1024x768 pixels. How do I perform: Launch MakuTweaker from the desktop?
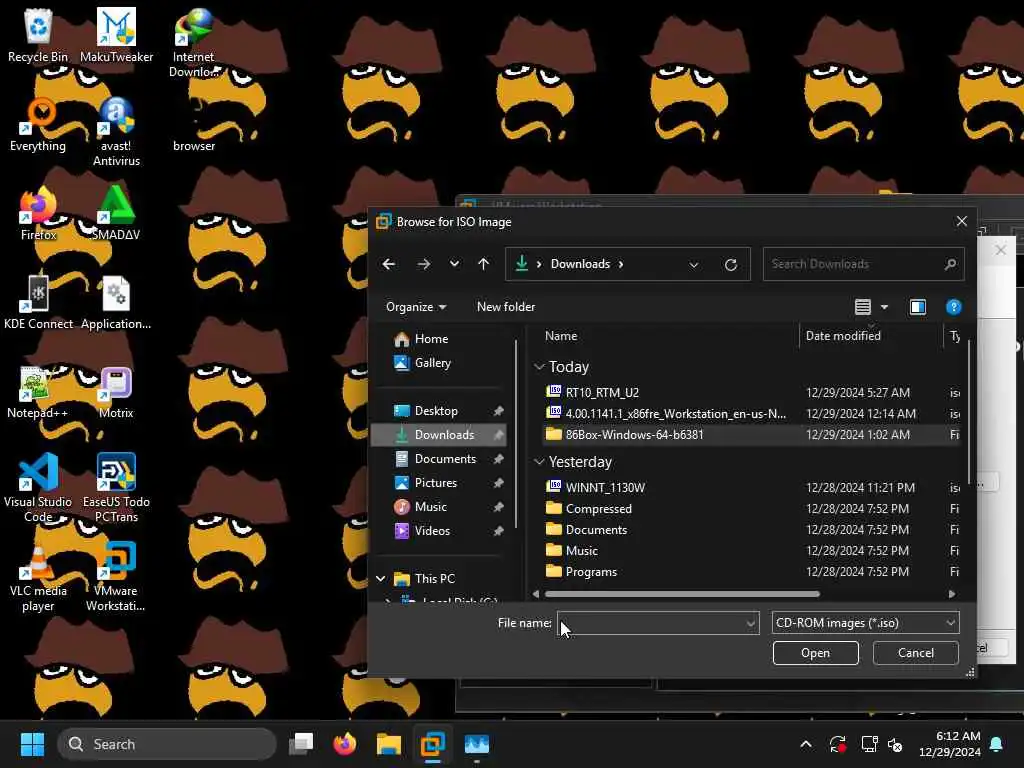tap(116, 36)
